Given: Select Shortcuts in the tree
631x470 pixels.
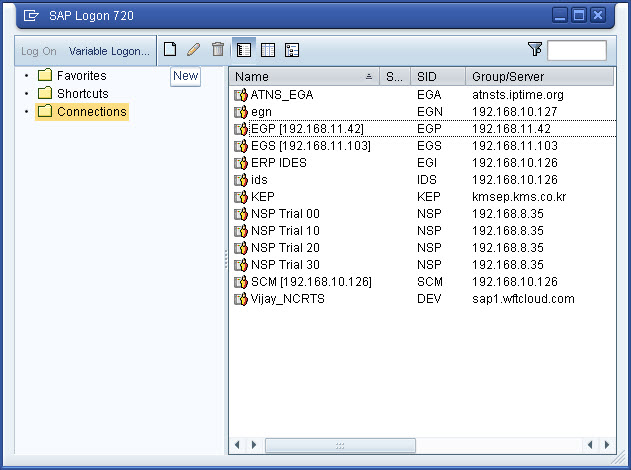Looking at the screenshot, I should pos(82,94).
